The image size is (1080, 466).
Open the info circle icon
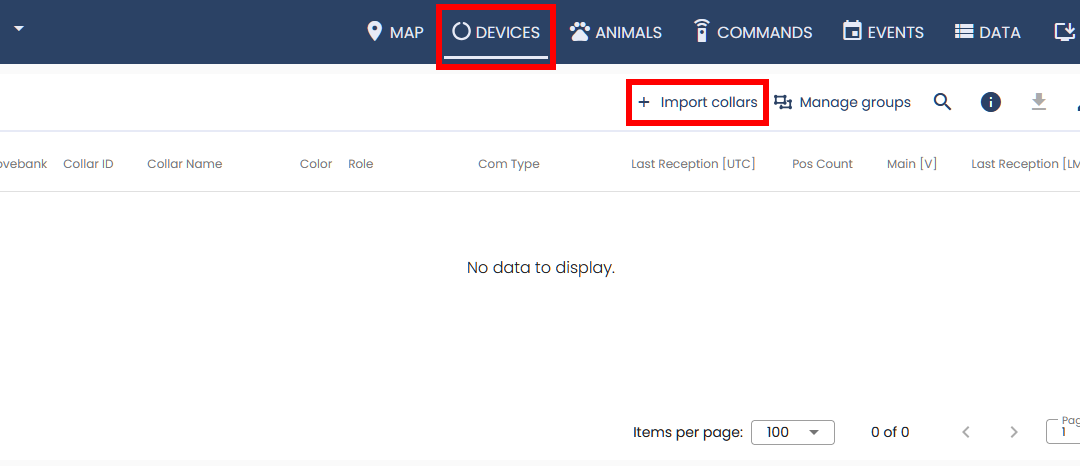pyautogui.click(x=991, y=102)
